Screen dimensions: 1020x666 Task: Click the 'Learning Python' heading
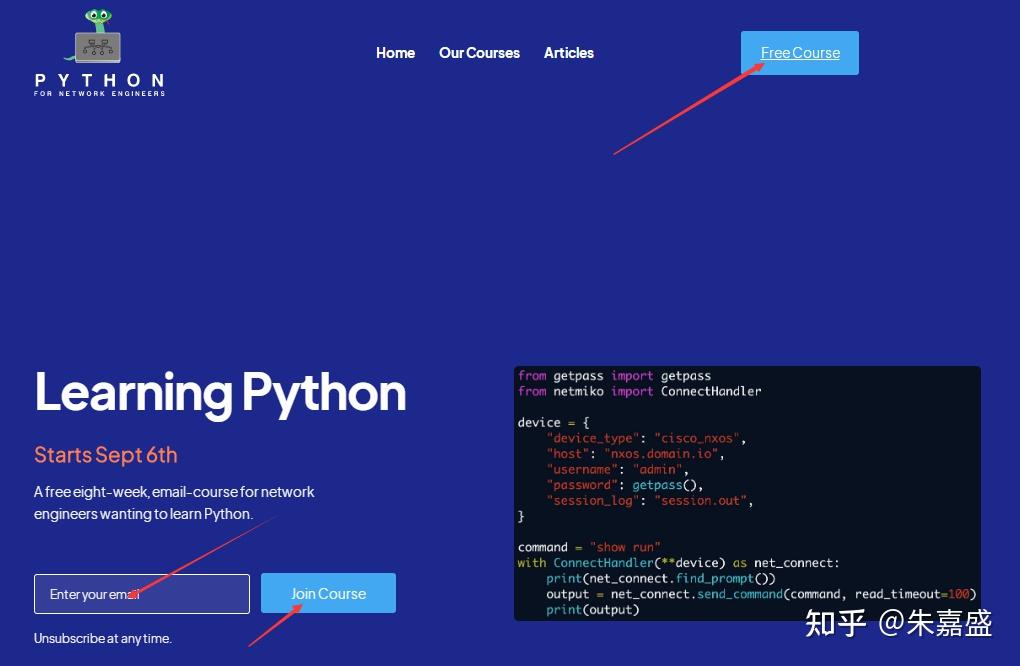[x=220, y=392]
